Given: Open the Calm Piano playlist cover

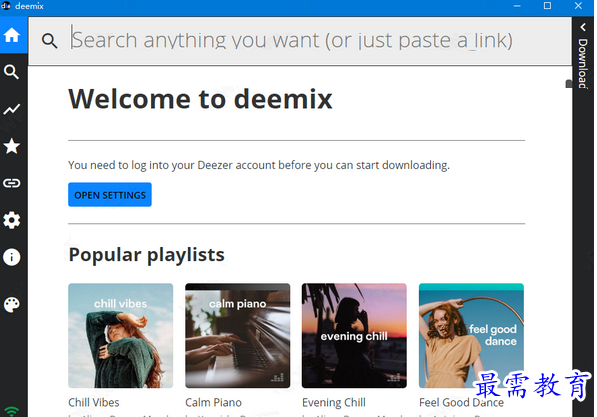Looking at the screenshot, I should [238, 336].
